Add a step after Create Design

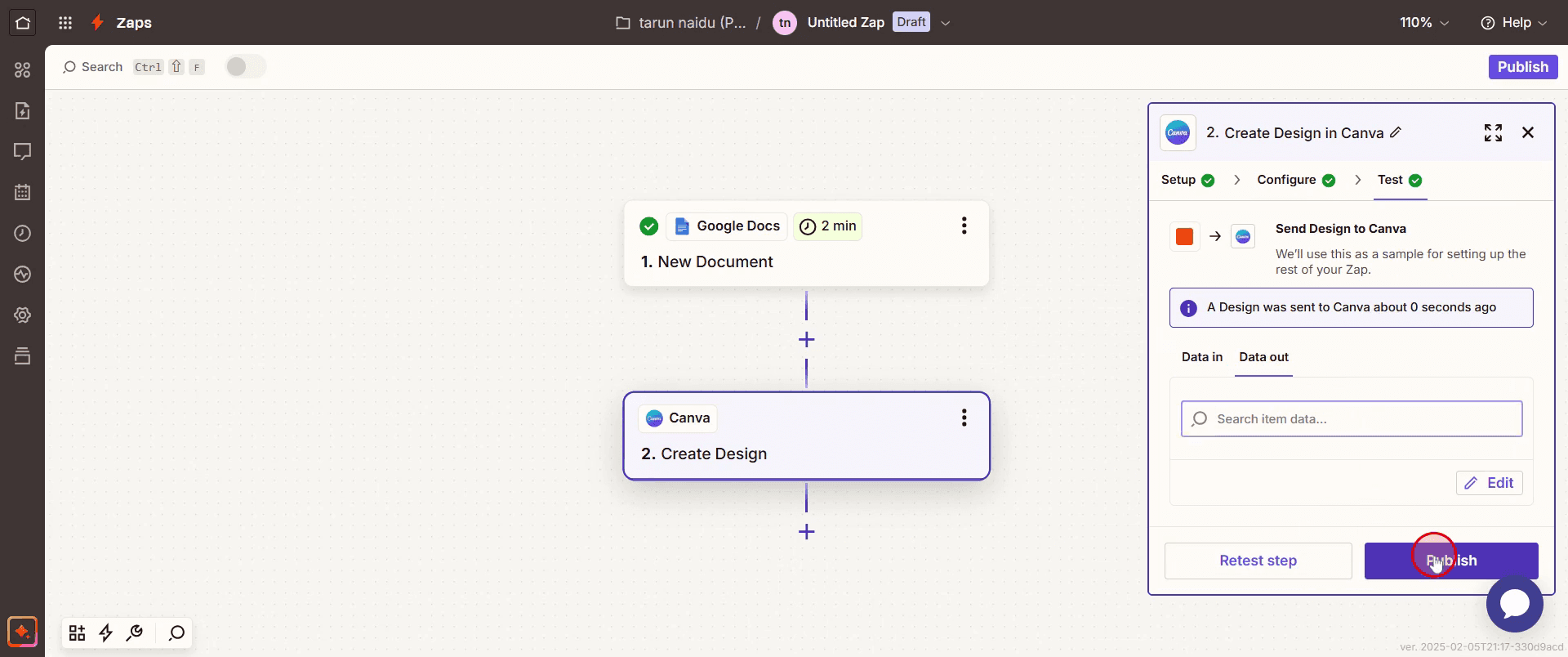pos(806,532)
